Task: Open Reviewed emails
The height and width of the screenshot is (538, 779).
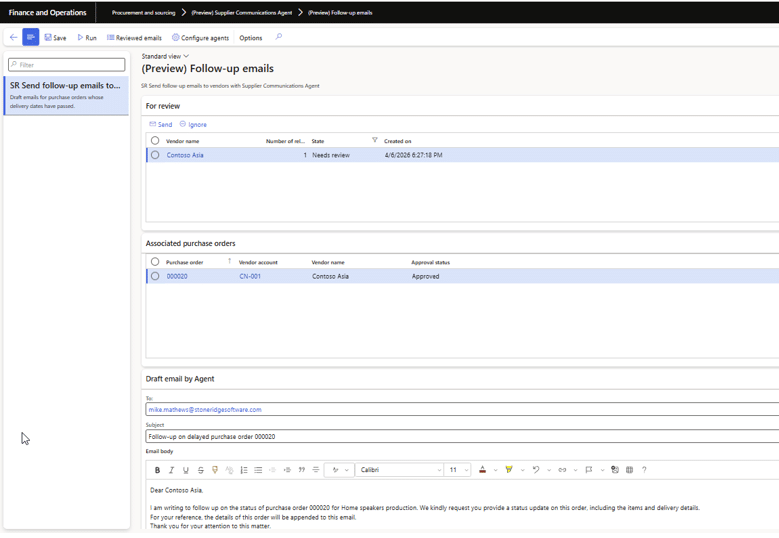Action: [134, 38]
